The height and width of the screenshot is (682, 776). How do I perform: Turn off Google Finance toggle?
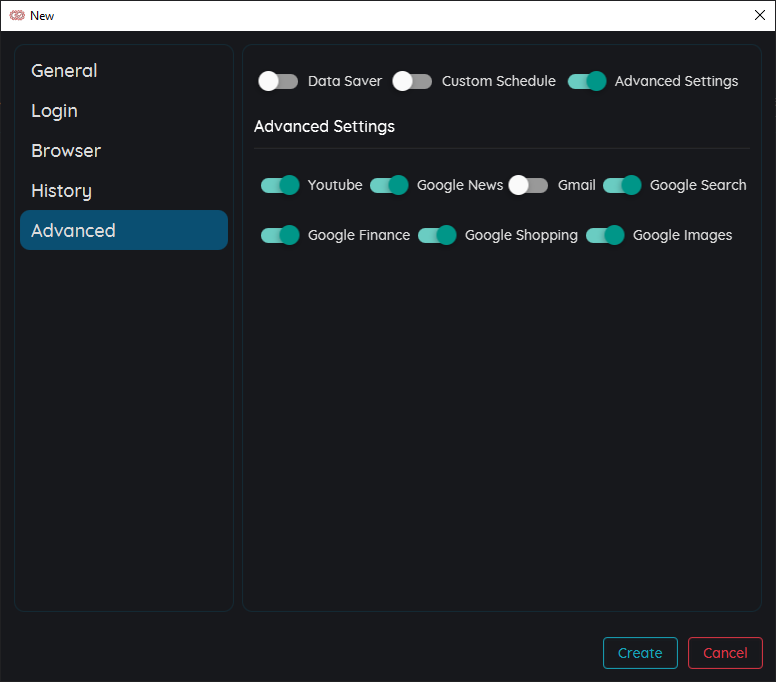point(280,235)
